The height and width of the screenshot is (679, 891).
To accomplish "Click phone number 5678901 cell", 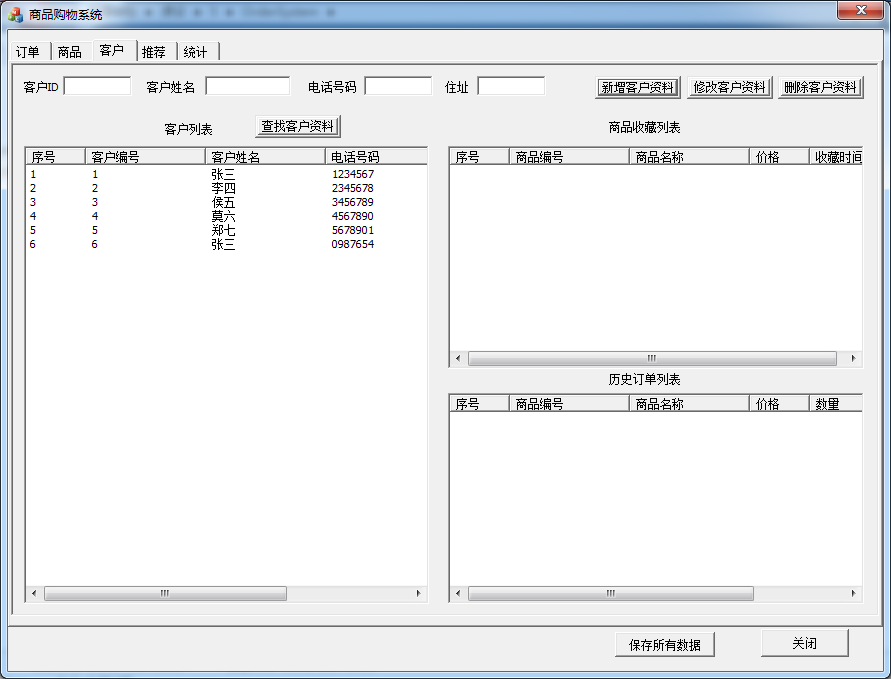I will pyautogui.click(x=353, y=230).
